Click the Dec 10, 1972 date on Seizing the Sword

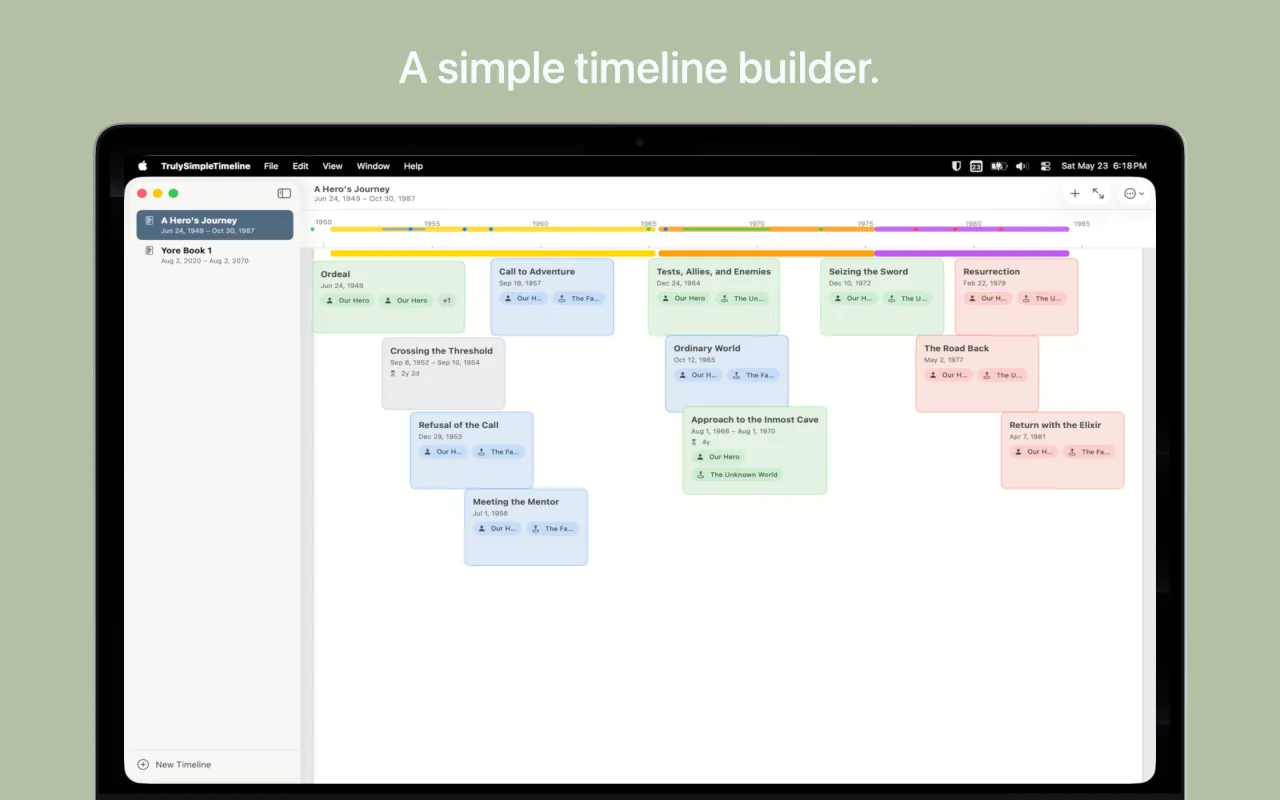point(850,283)
